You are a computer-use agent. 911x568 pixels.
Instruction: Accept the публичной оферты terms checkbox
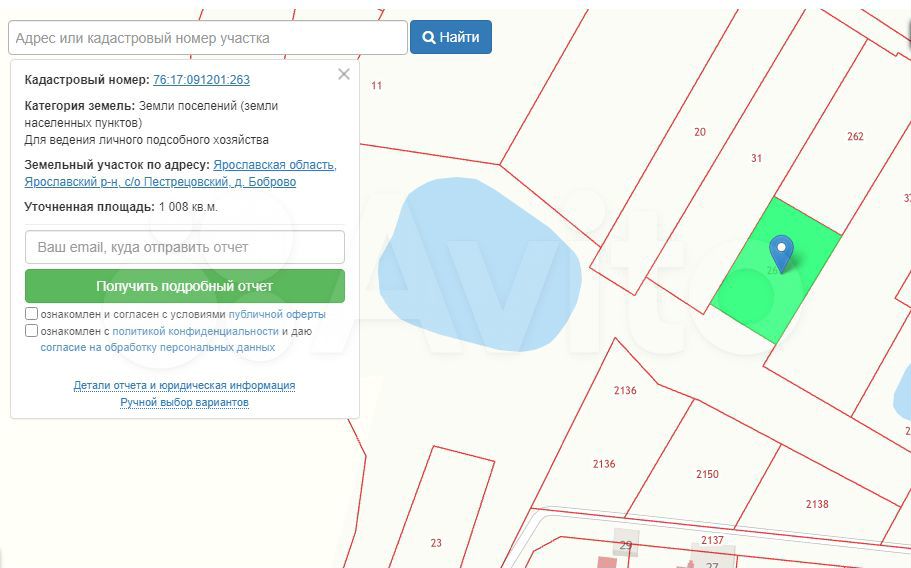[31, 314]
